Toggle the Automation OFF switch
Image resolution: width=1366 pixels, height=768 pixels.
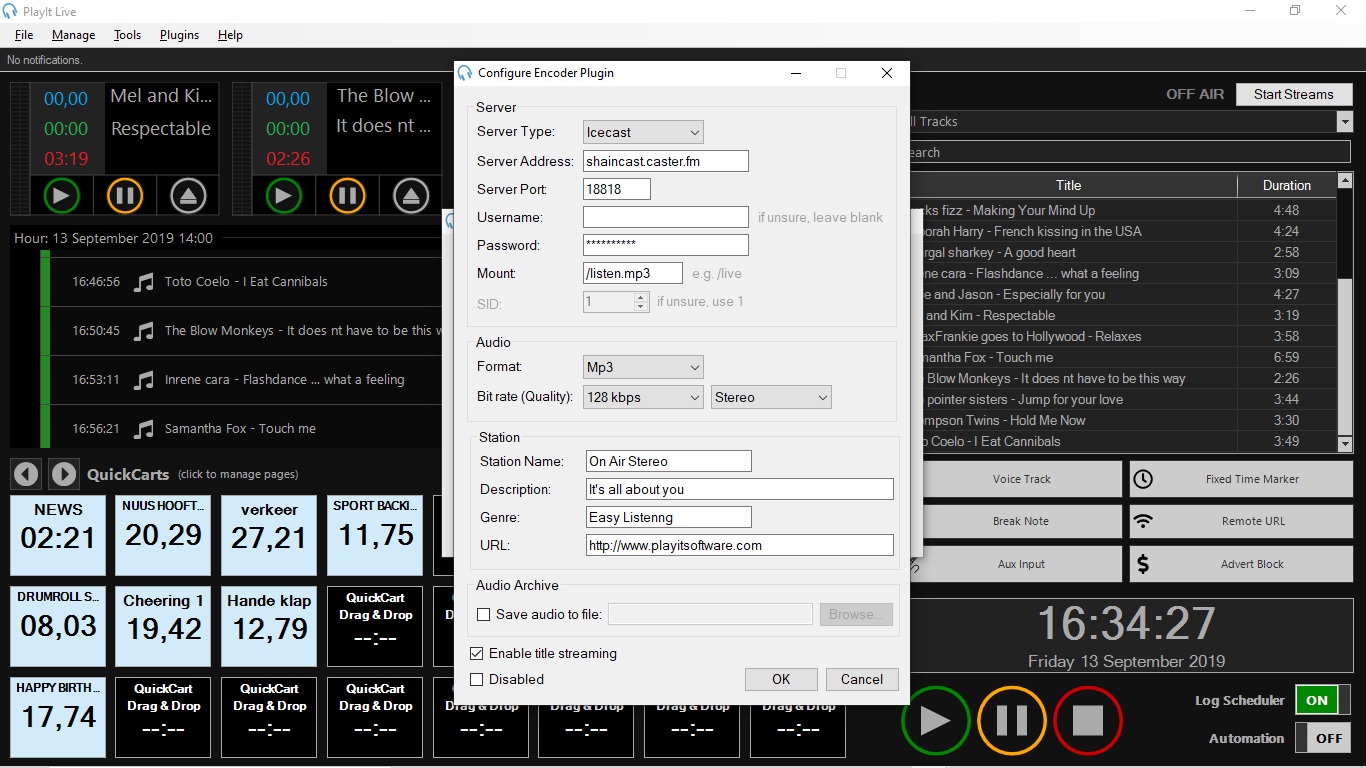pyautogui.click(x=1323, y=738)
